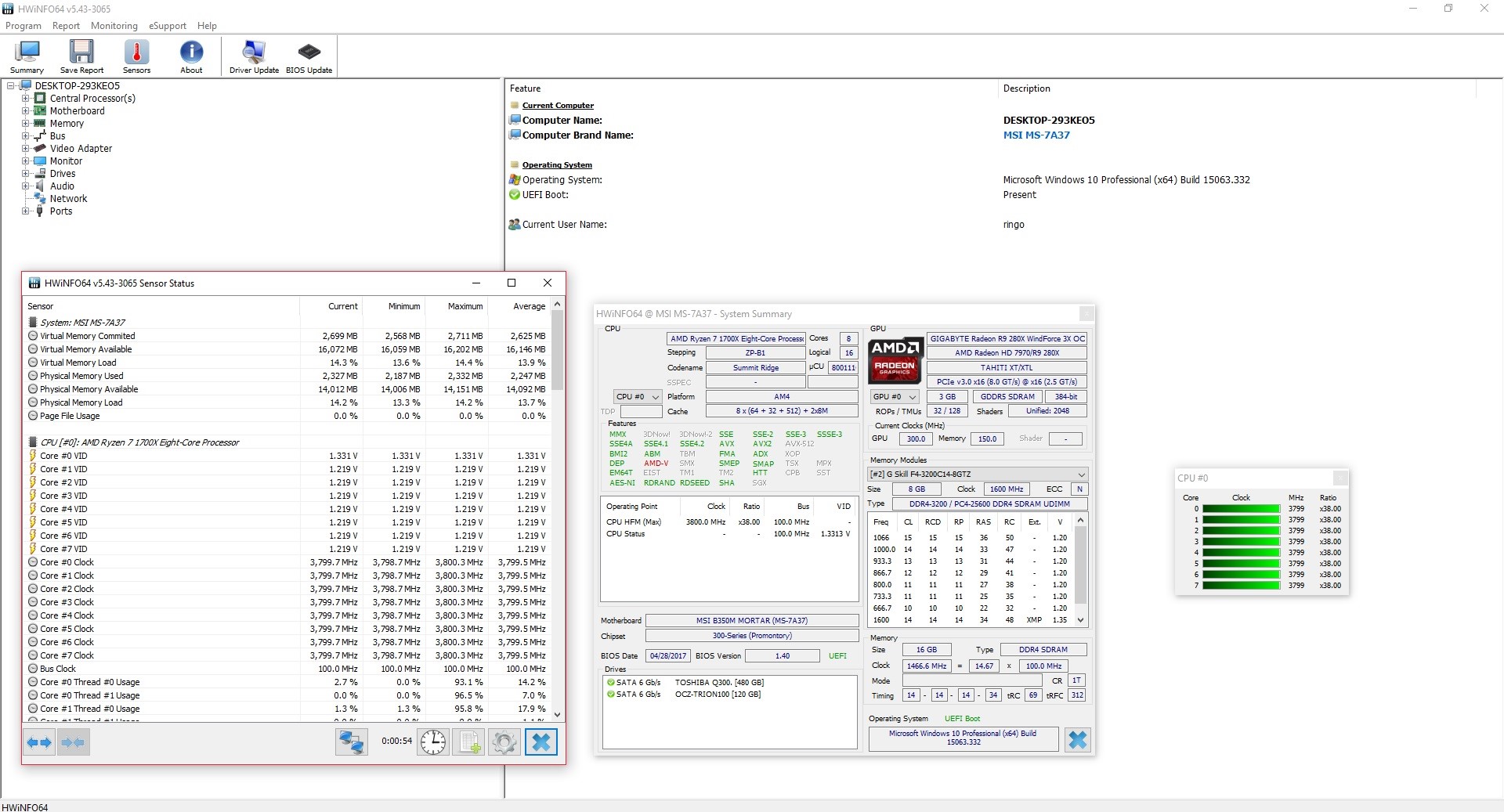
Task: Expand the Drives tree node
Action: click(26, 174)
